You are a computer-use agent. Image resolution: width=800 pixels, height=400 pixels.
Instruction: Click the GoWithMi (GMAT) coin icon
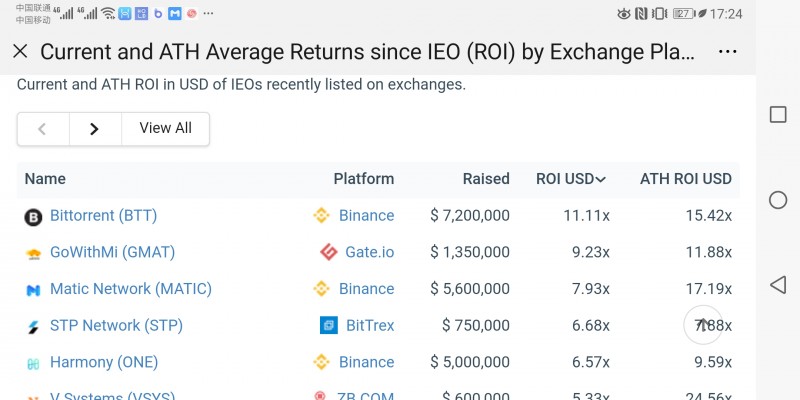[32, 253]
